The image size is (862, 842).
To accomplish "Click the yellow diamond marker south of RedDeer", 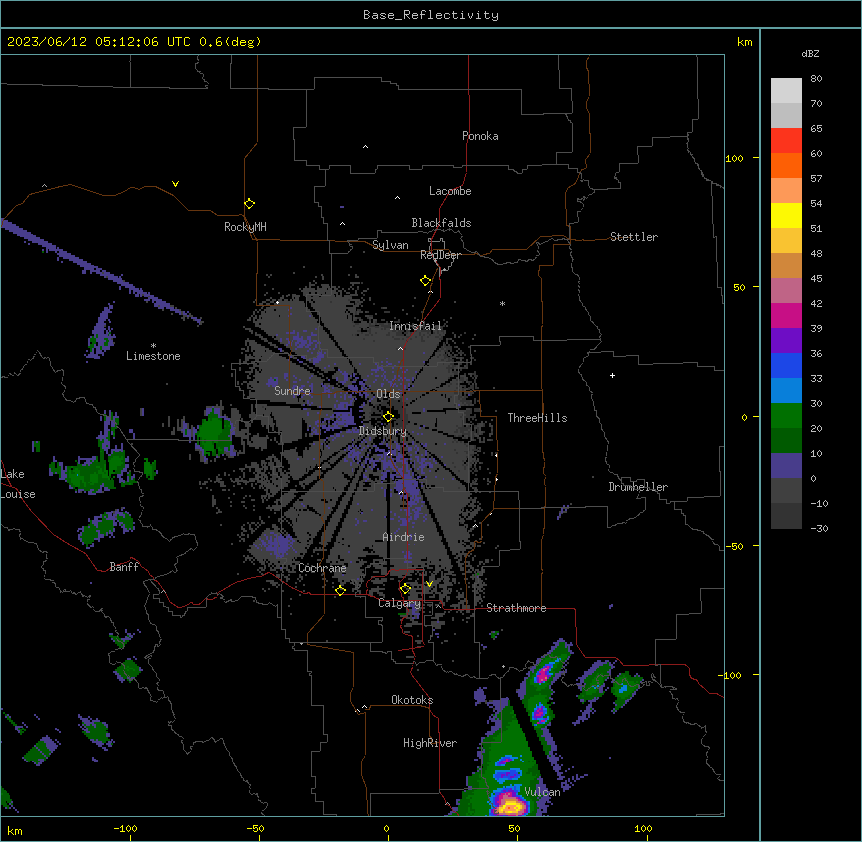I will click(x=426, y=281).
